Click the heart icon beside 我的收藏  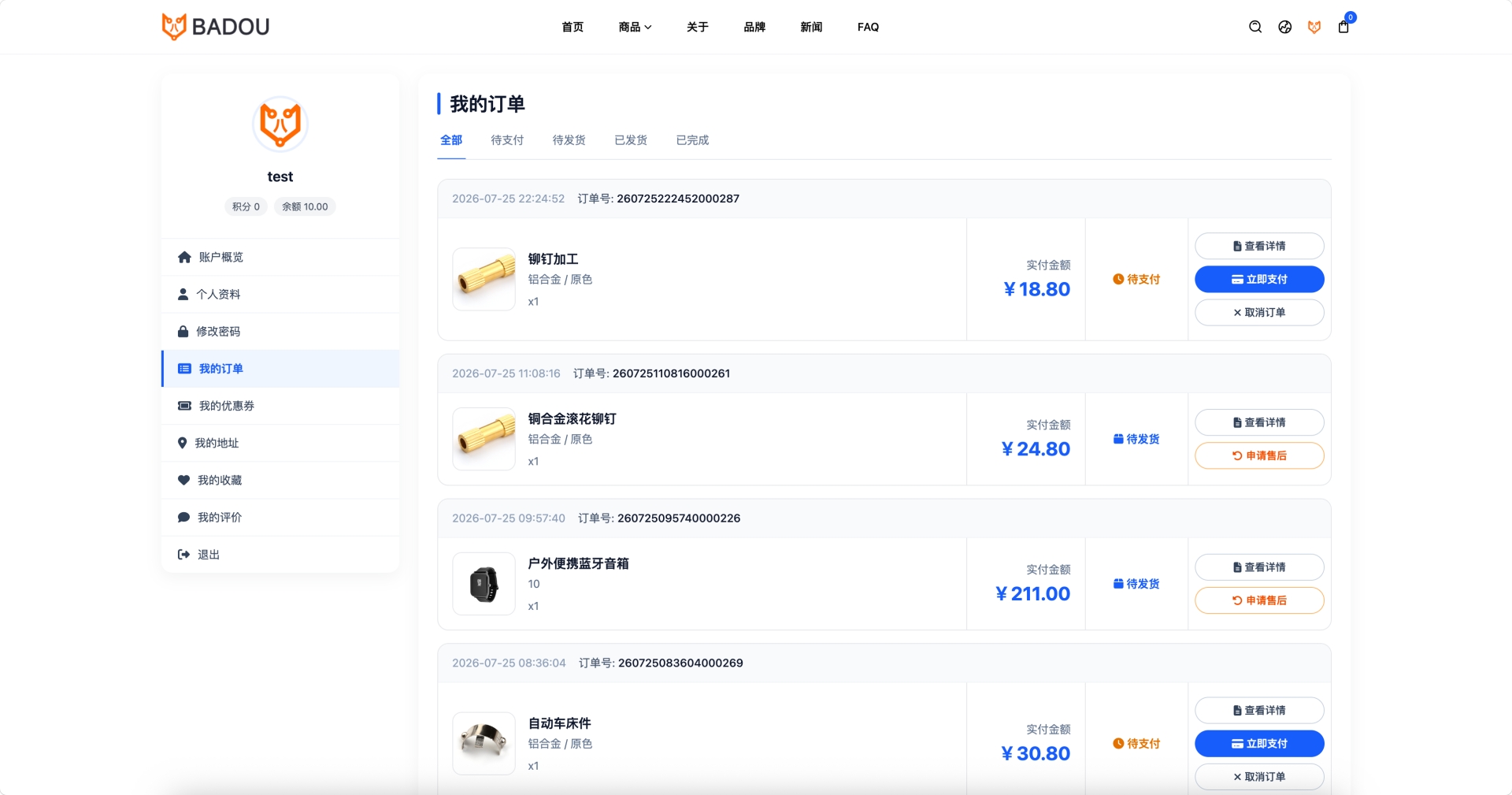(183, 480)
